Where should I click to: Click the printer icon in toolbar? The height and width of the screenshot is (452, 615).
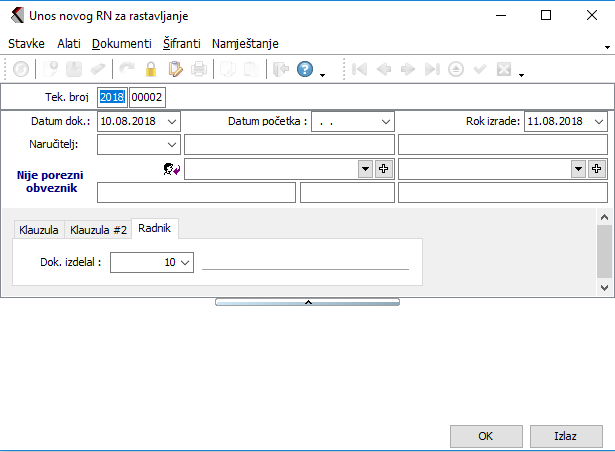tap(199, 70)
